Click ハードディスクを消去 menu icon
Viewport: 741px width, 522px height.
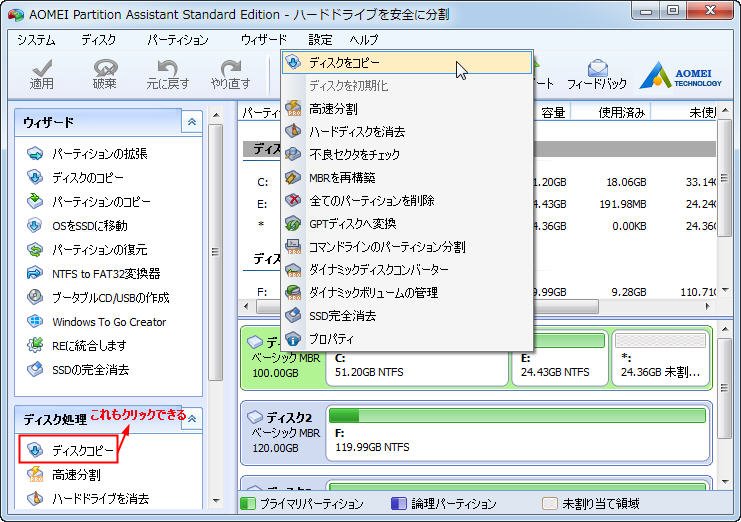293,131
